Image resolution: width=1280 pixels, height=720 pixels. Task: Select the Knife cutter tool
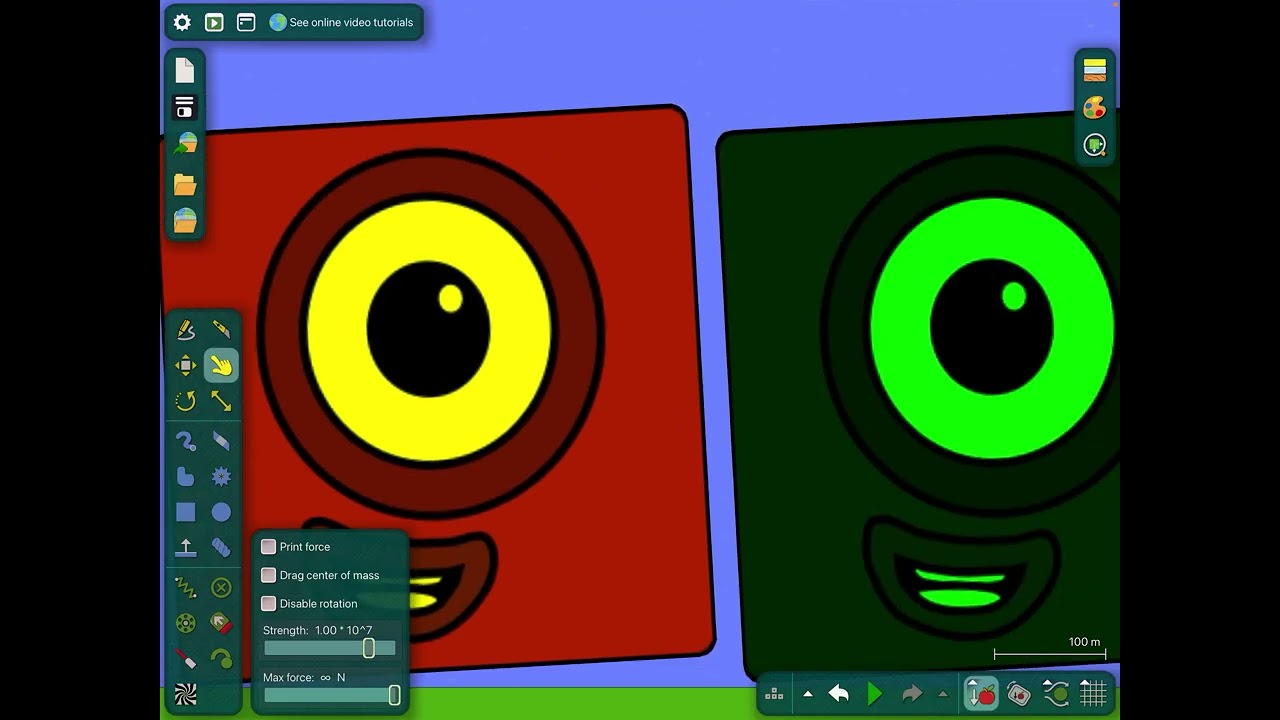[x=221, y=330]
